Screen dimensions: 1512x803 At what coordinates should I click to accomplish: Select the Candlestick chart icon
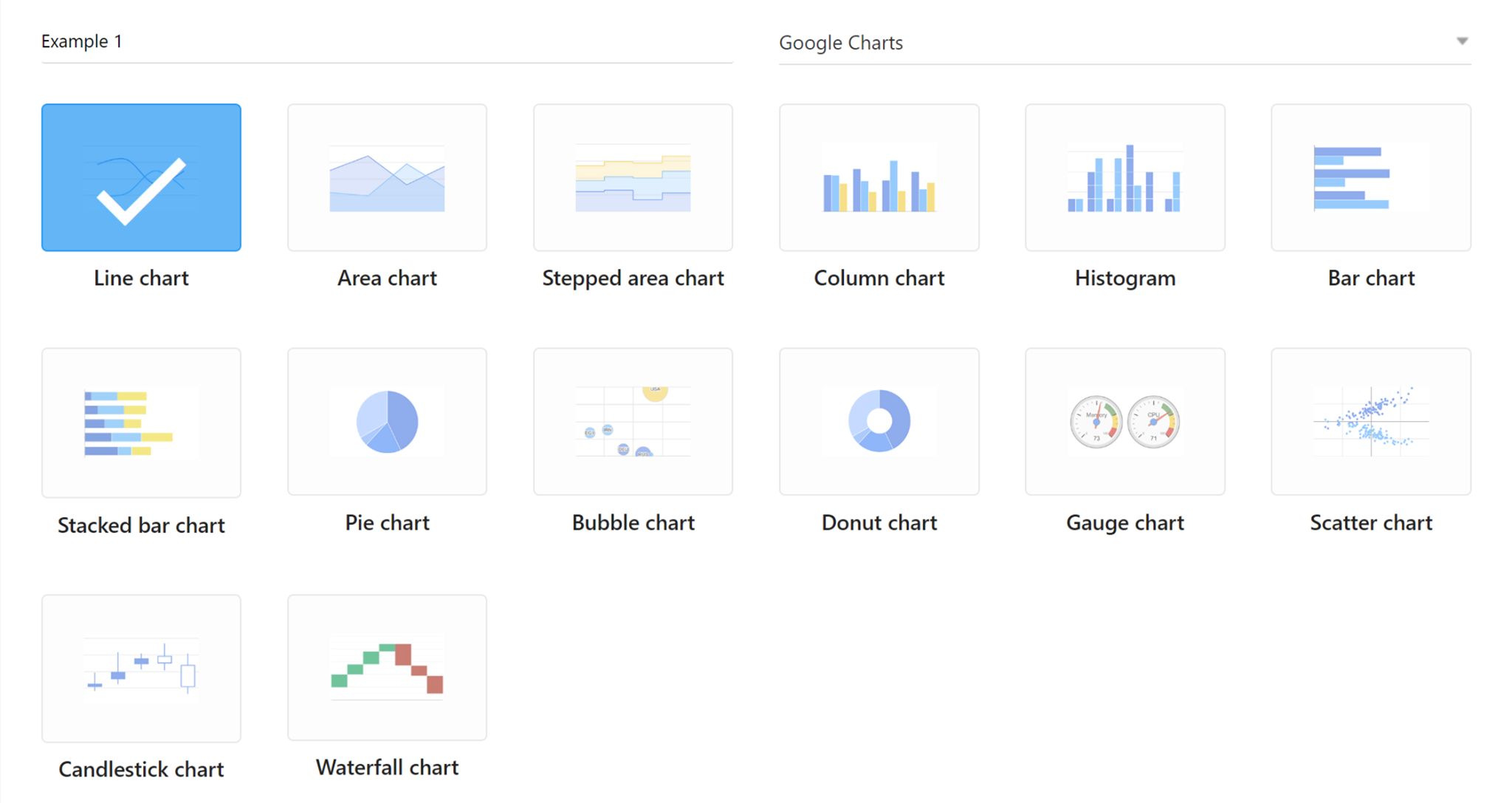(x=141, y=668)
